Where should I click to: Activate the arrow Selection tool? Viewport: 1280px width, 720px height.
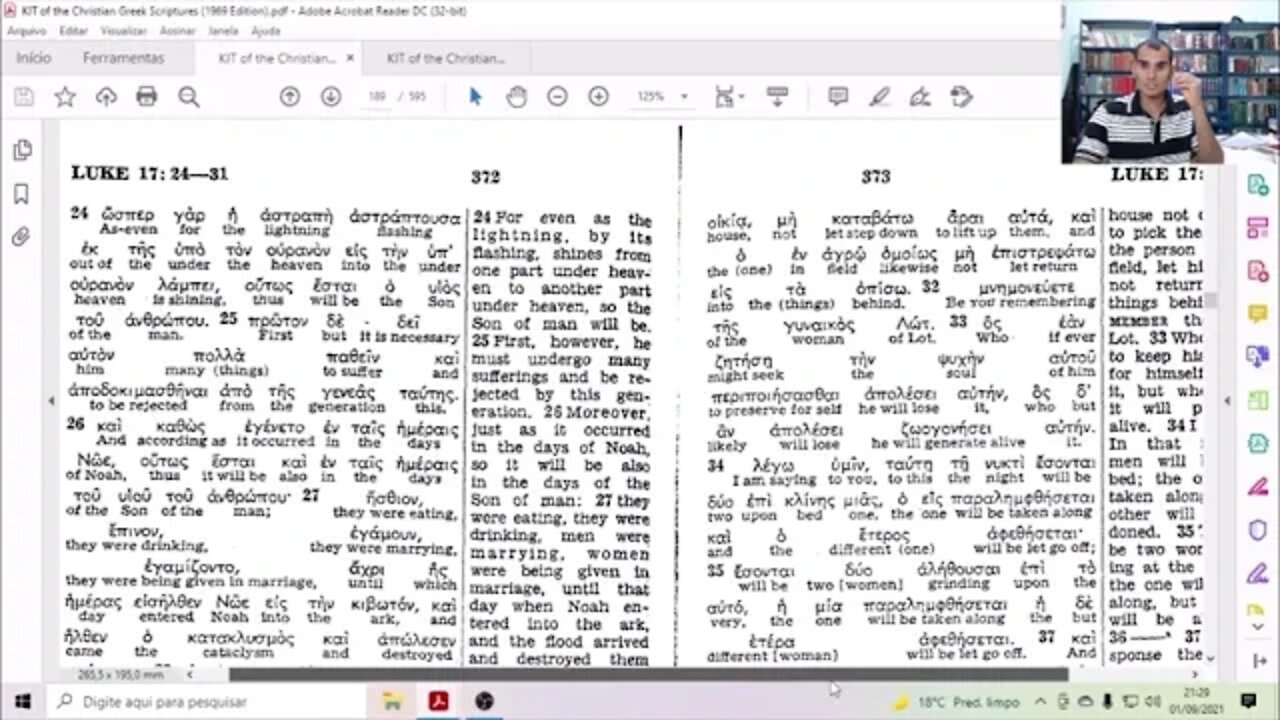click(x=475, y=97)
